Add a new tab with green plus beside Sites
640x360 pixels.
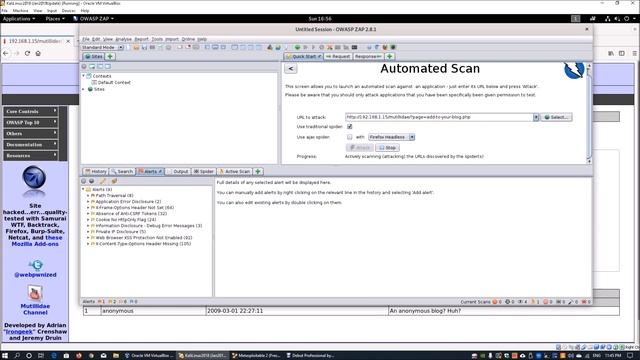pyautogui.click(x=110, y=56)
